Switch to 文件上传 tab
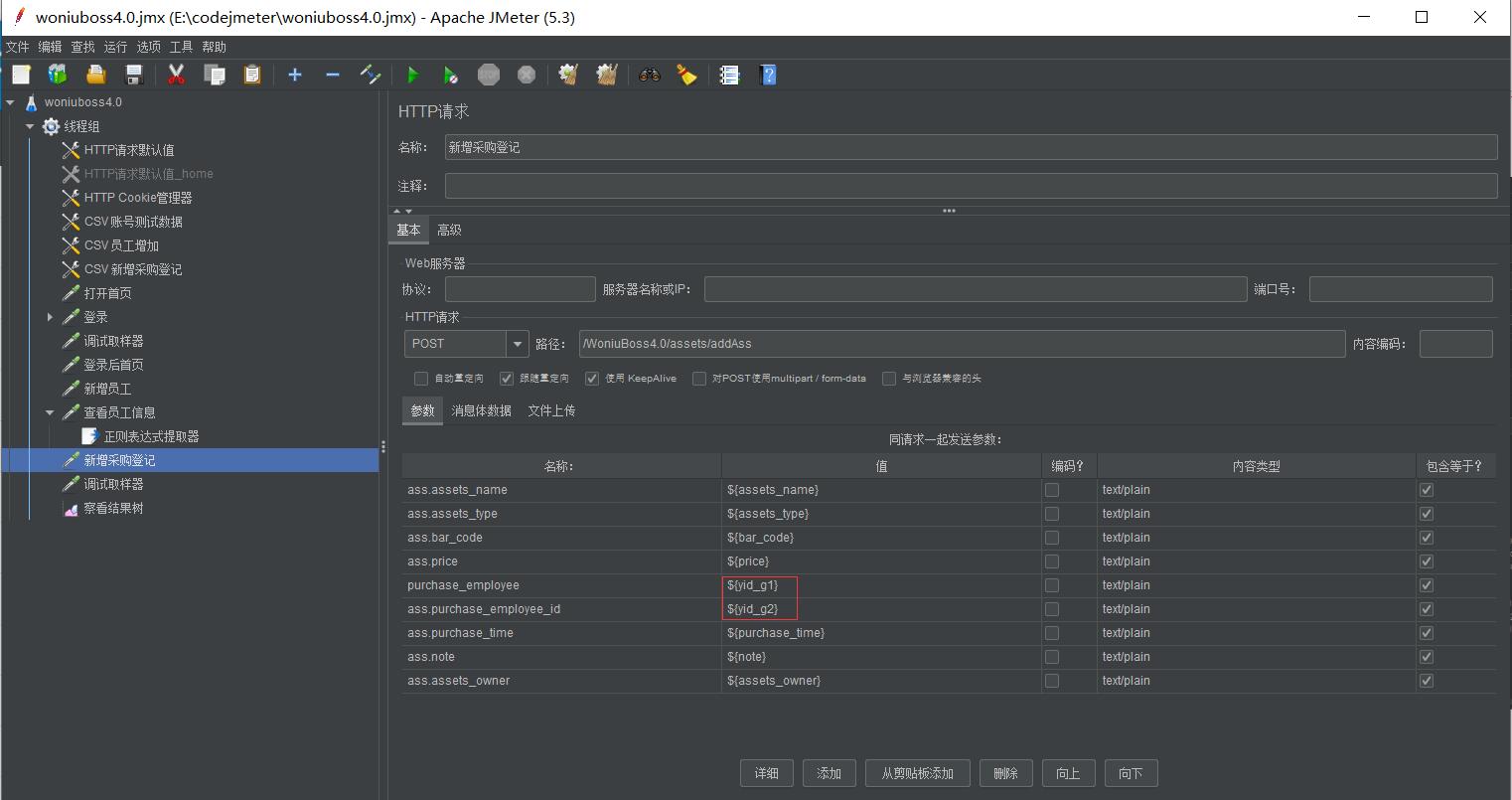Screen dimensions: 1512x800 point(551,410)
